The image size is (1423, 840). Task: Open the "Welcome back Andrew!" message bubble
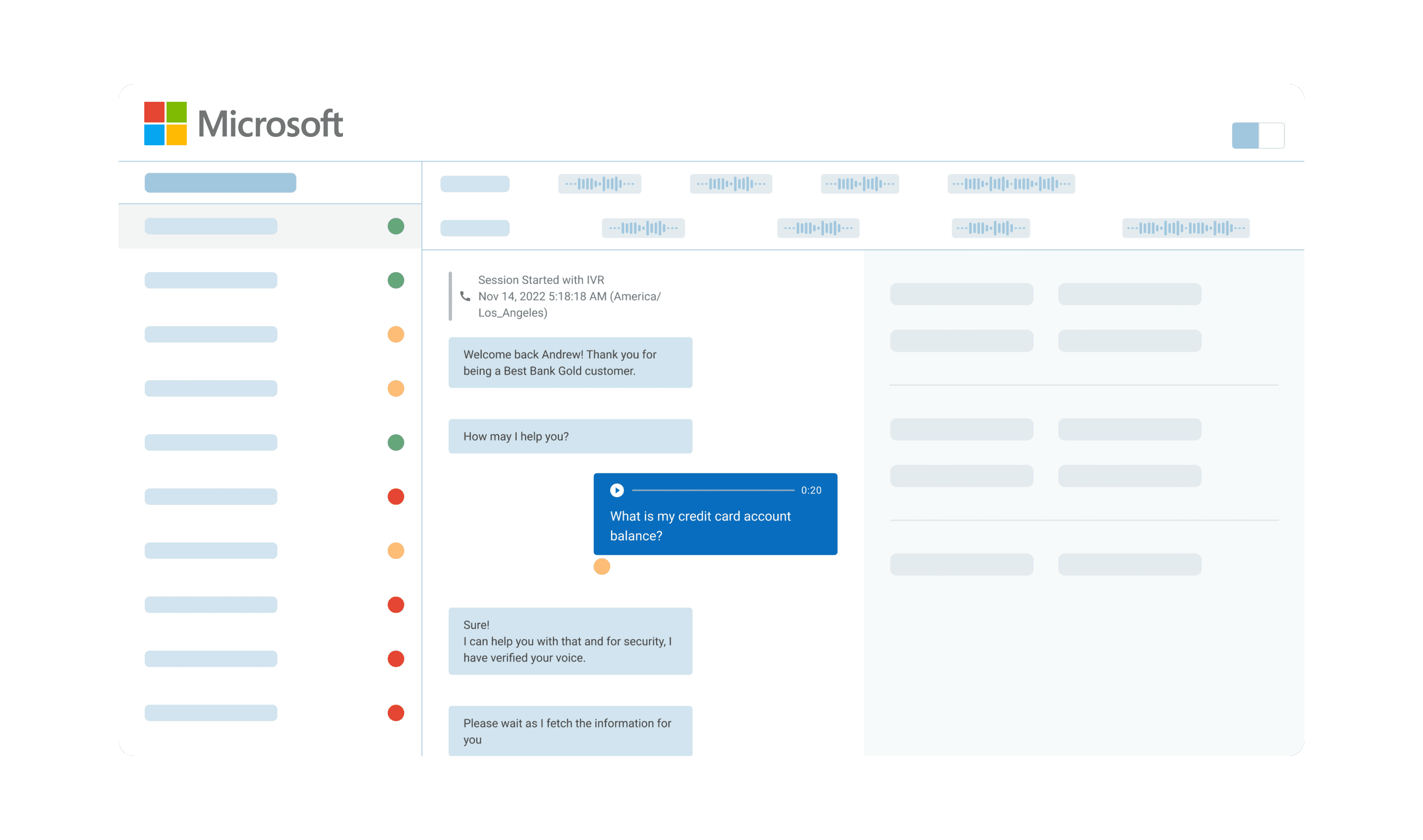pyautogui.click(x=570, y=362)
